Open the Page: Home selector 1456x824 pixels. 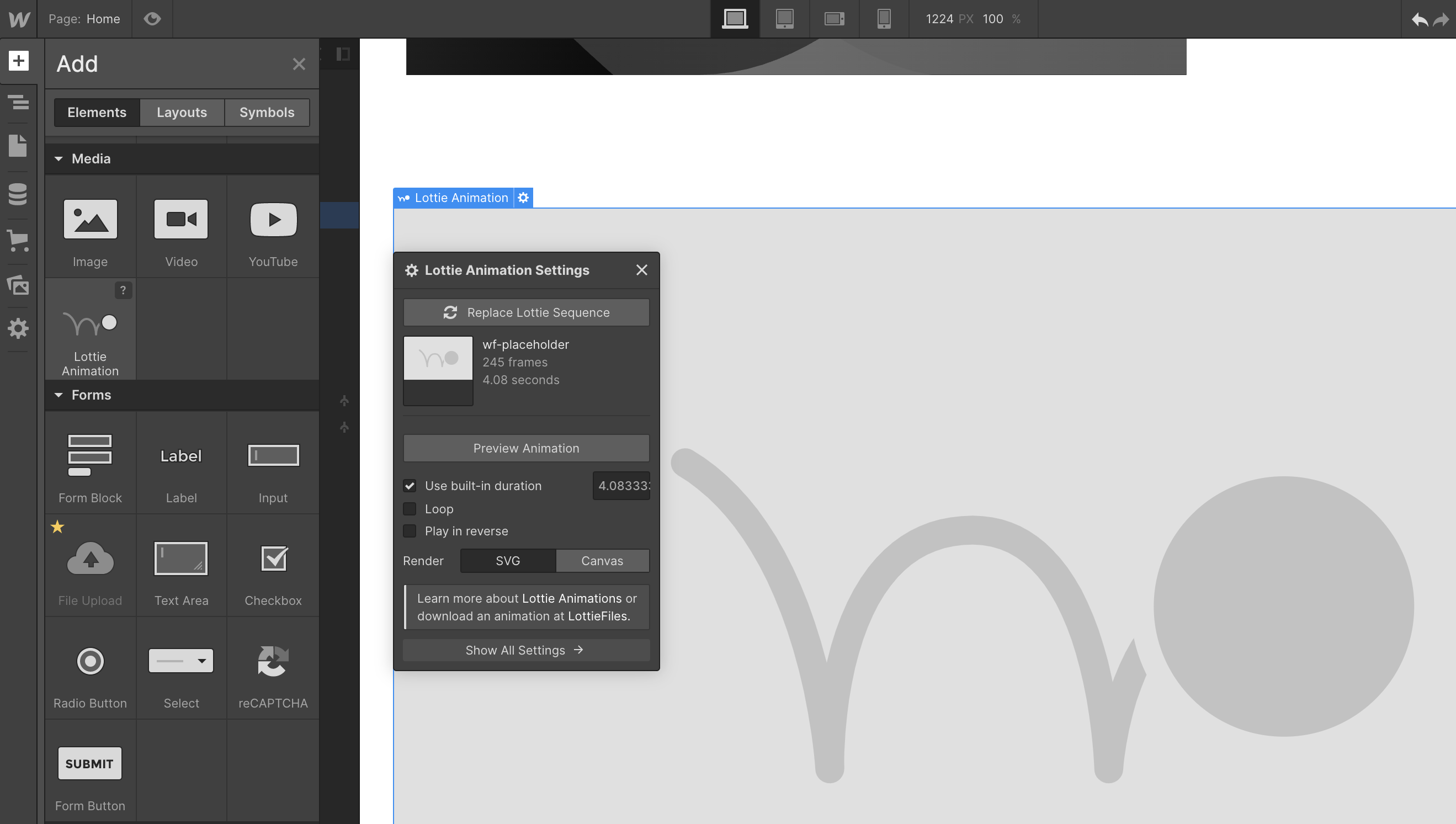pos(84,19)
